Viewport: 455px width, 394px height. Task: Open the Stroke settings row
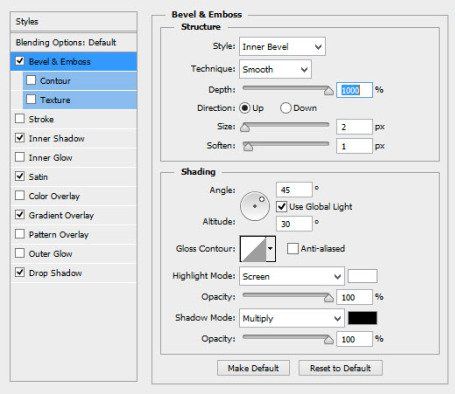[74, 119]
